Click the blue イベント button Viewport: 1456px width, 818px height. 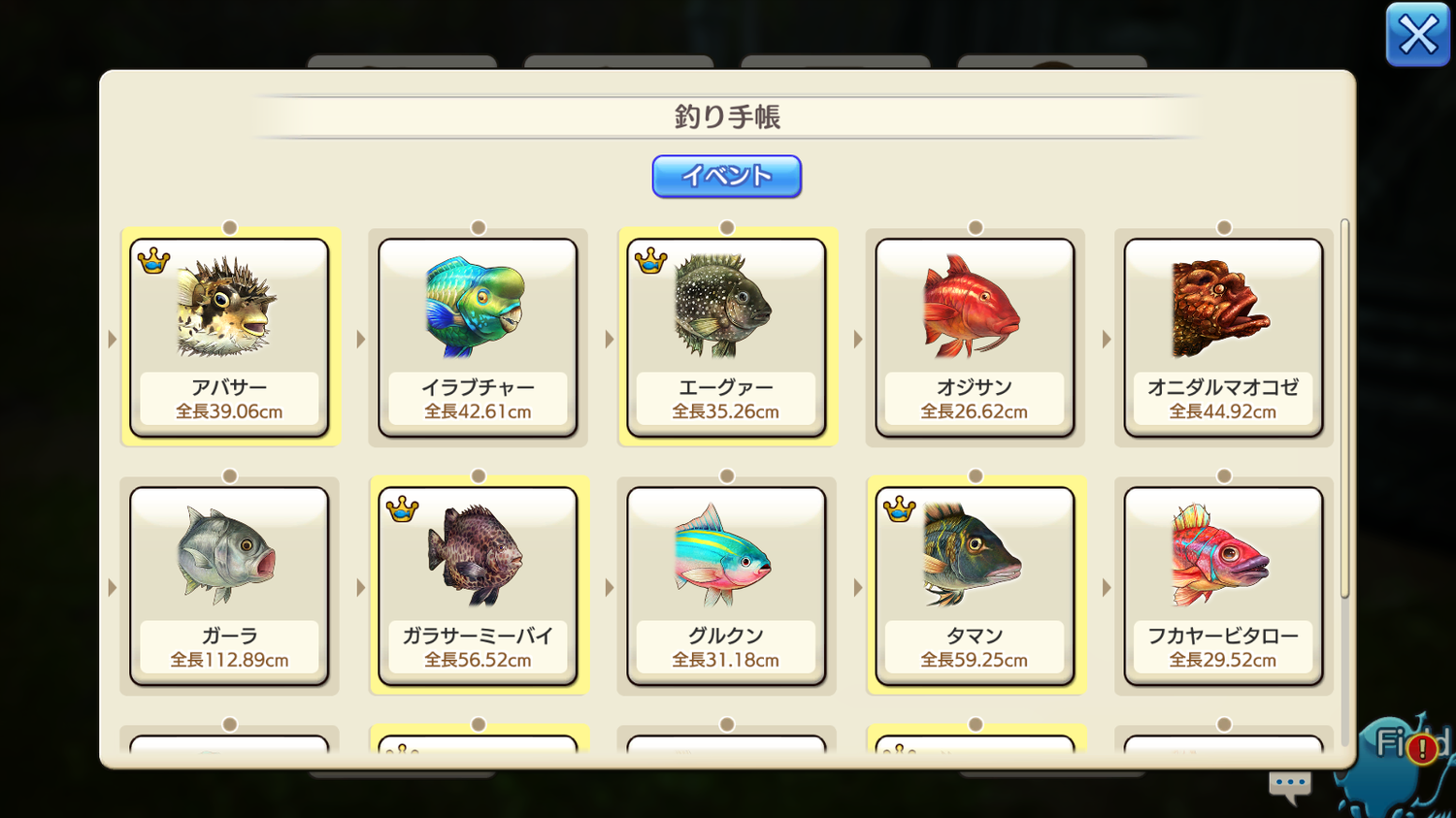726,177
